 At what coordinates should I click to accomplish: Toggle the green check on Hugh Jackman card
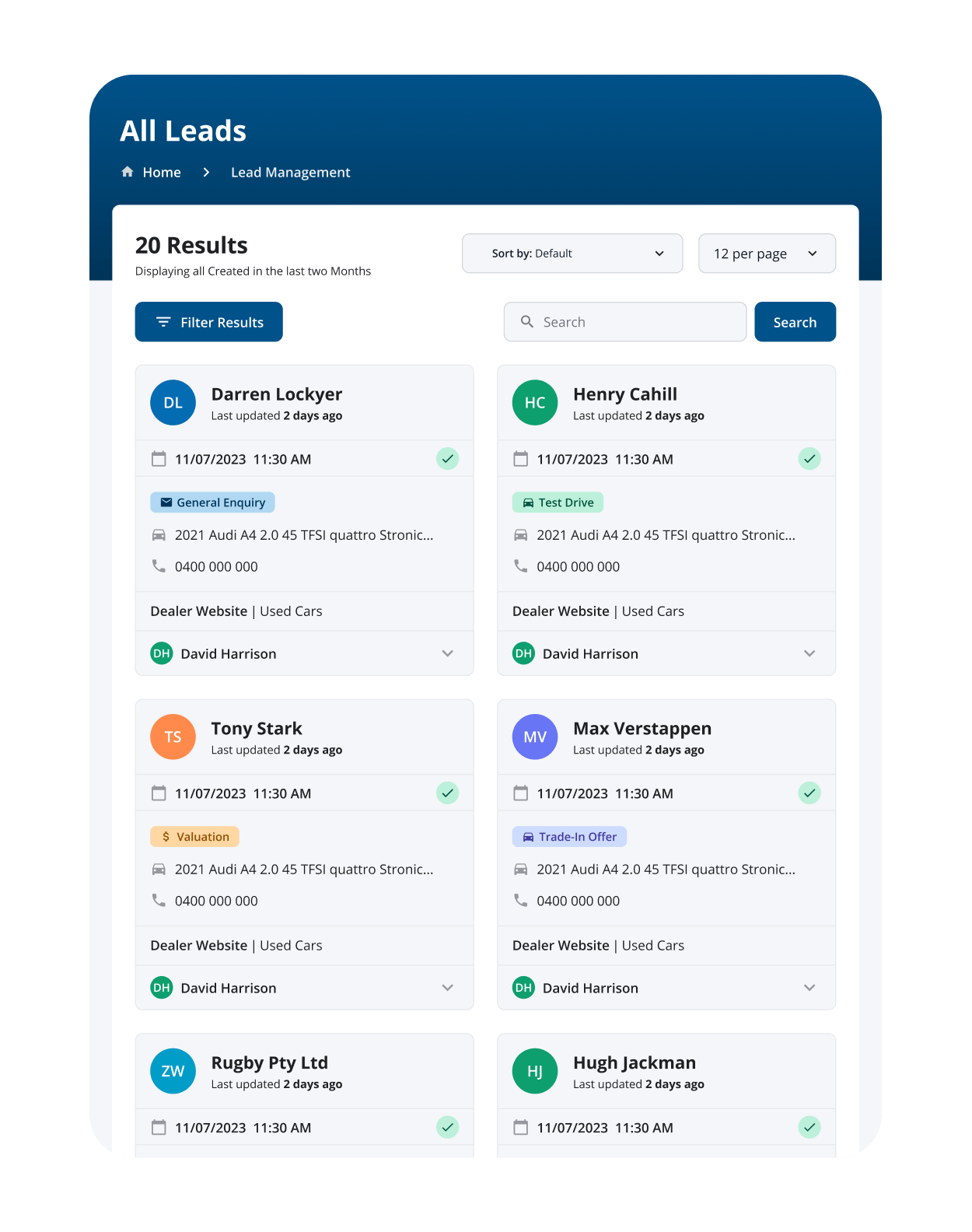(809, 1128)
